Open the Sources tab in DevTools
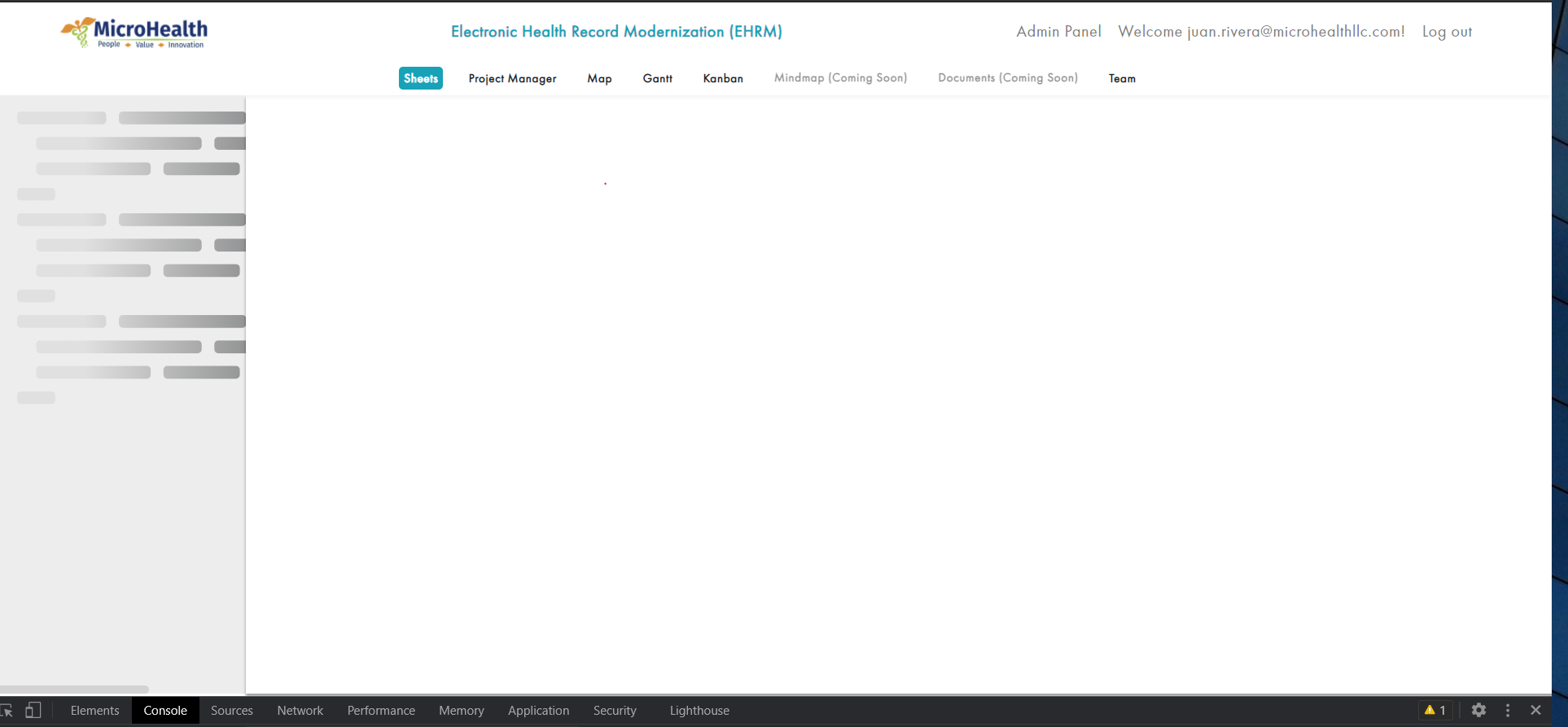Screen dimensions: 1568x727 click(x=232, y=711)
